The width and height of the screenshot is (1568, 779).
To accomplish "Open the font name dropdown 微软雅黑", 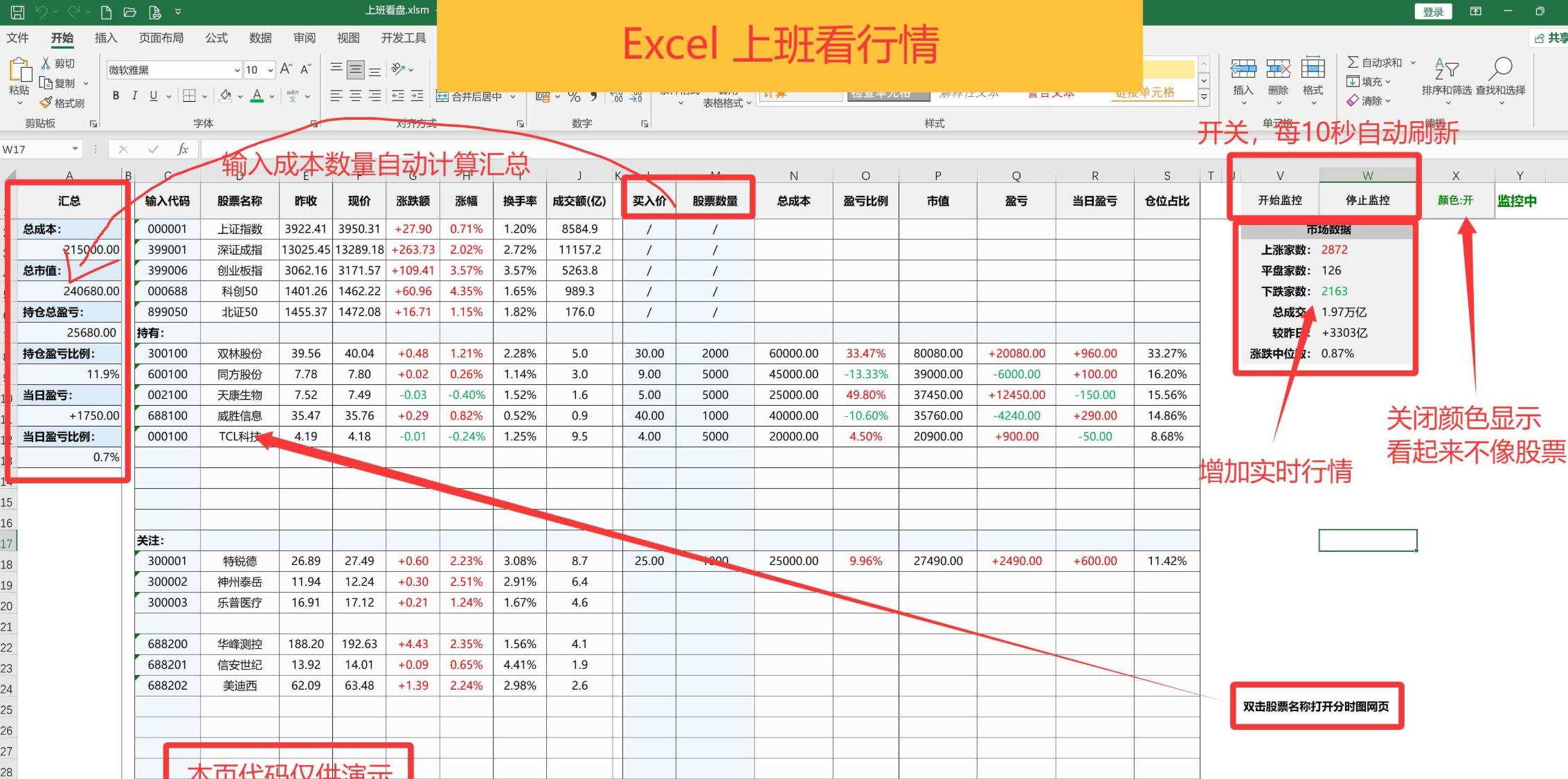I will coord(237,70).
